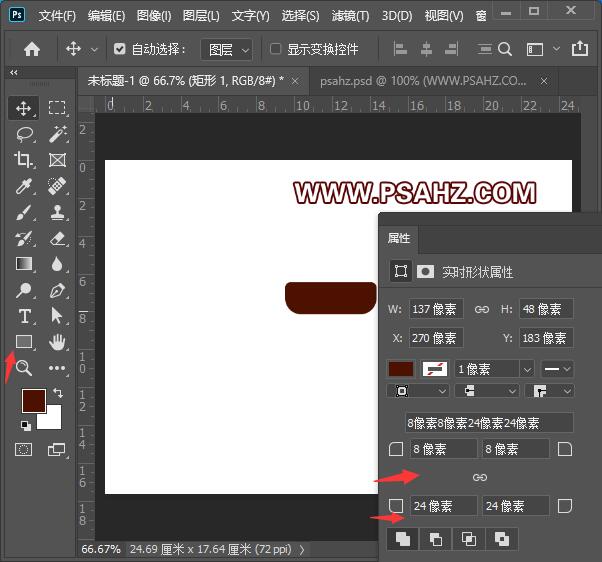
Task: Select the Move tool in the toolbox
Action: 23,108
